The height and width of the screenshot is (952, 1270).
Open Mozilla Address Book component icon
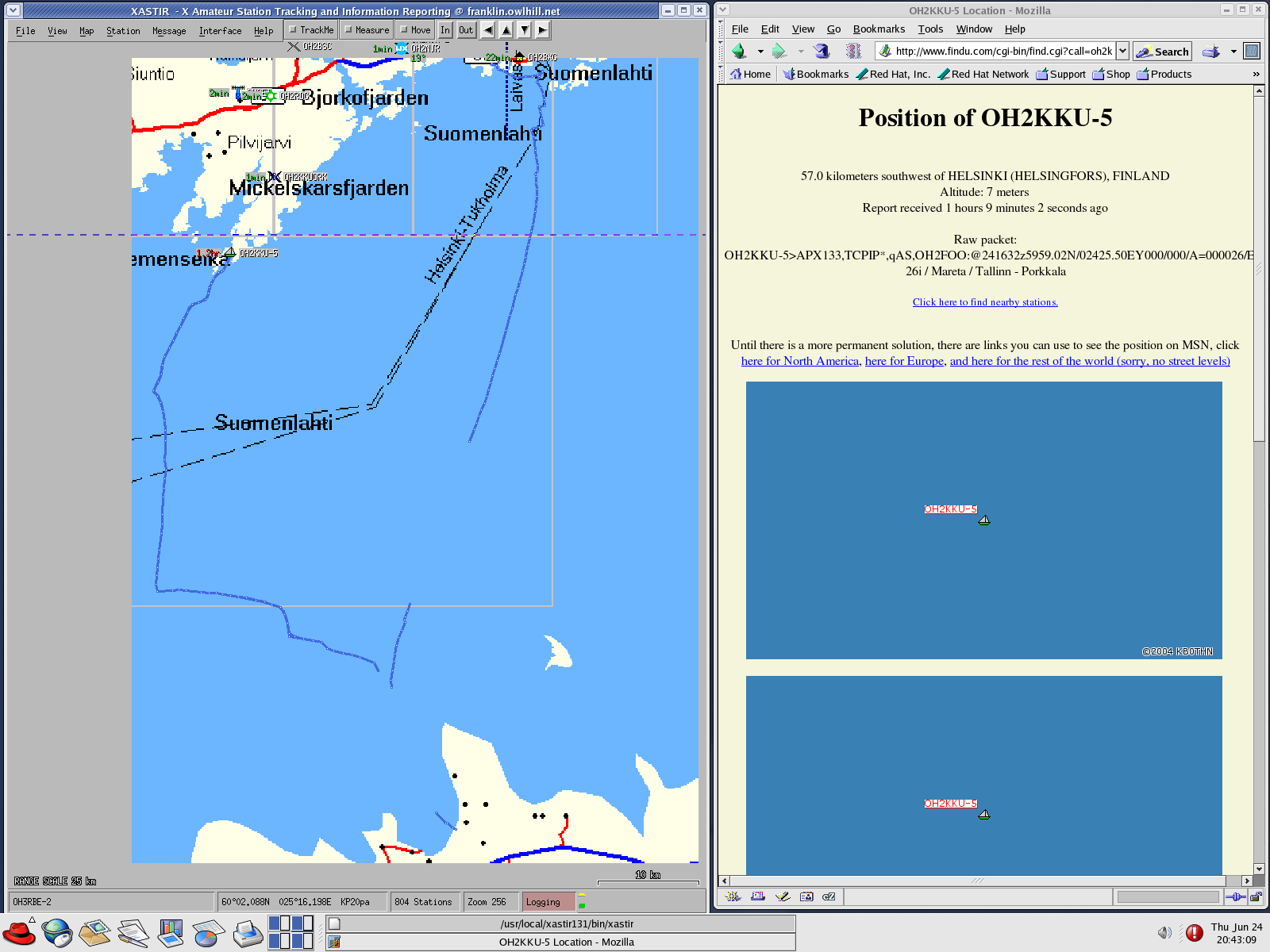(806, 896)
